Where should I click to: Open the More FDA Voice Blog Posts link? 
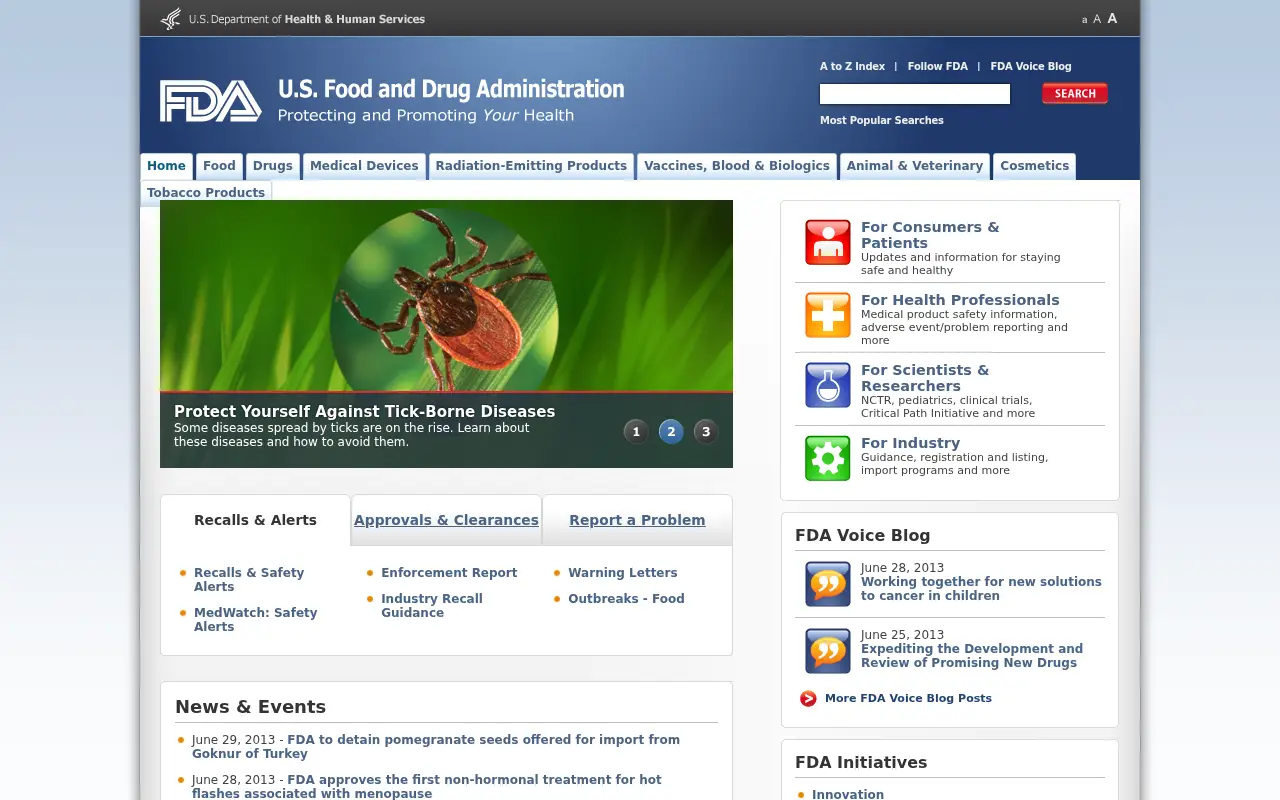point(908,698)
